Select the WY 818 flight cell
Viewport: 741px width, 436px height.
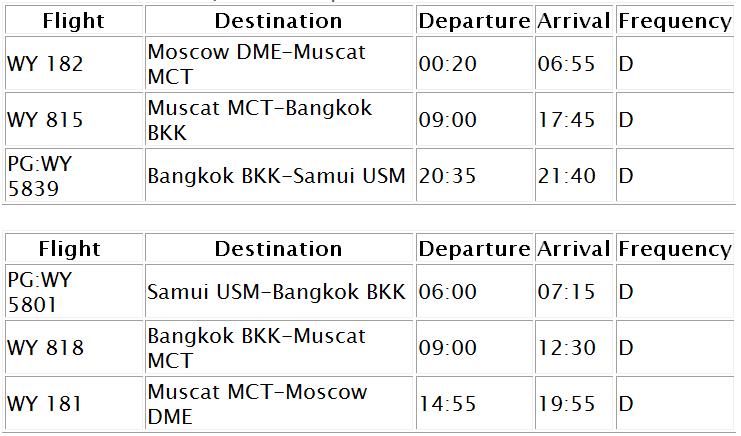tap(74, 347)
